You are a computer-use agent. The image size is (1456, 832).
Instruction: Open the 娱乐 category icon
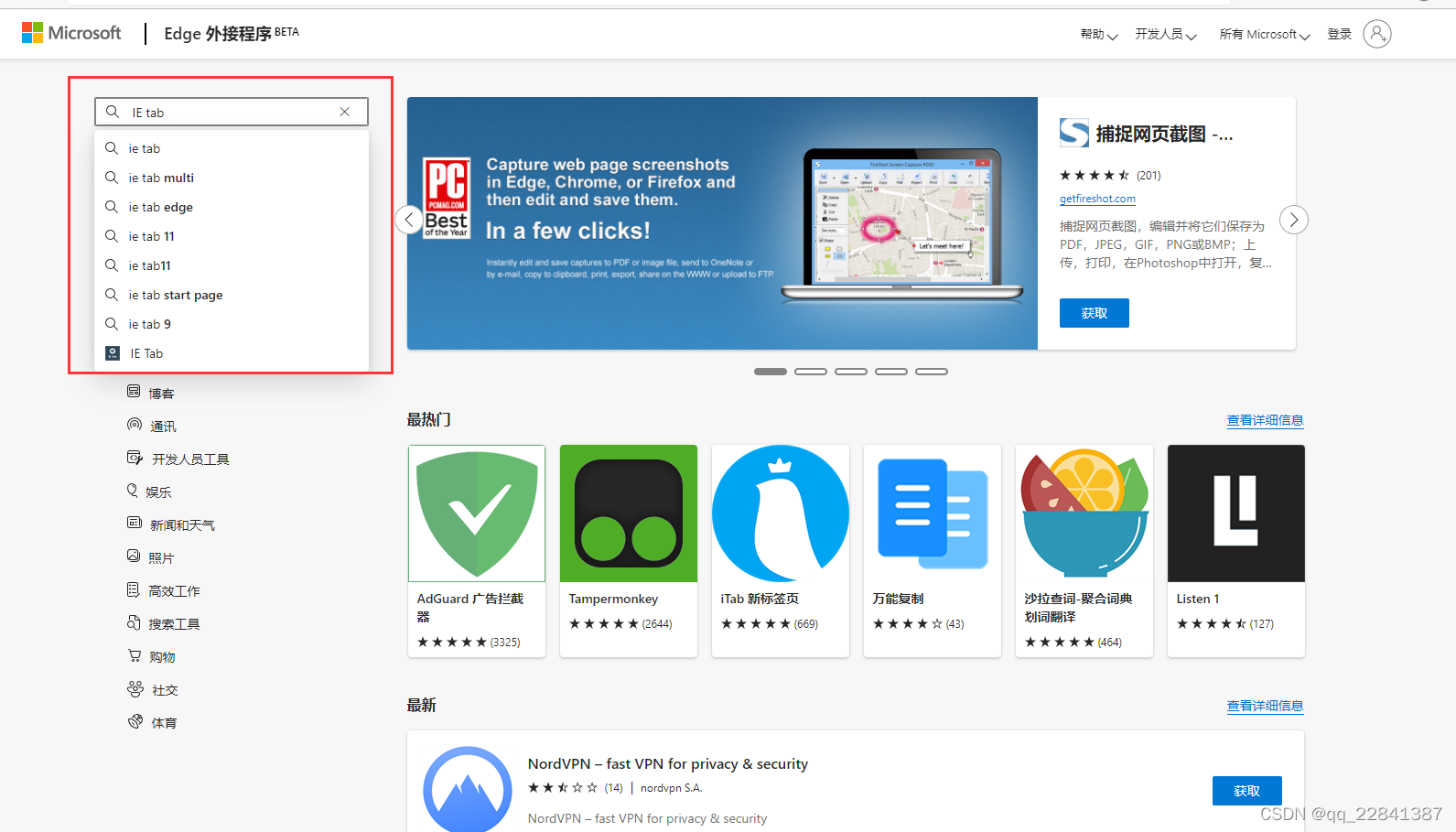tap(133, 491)
